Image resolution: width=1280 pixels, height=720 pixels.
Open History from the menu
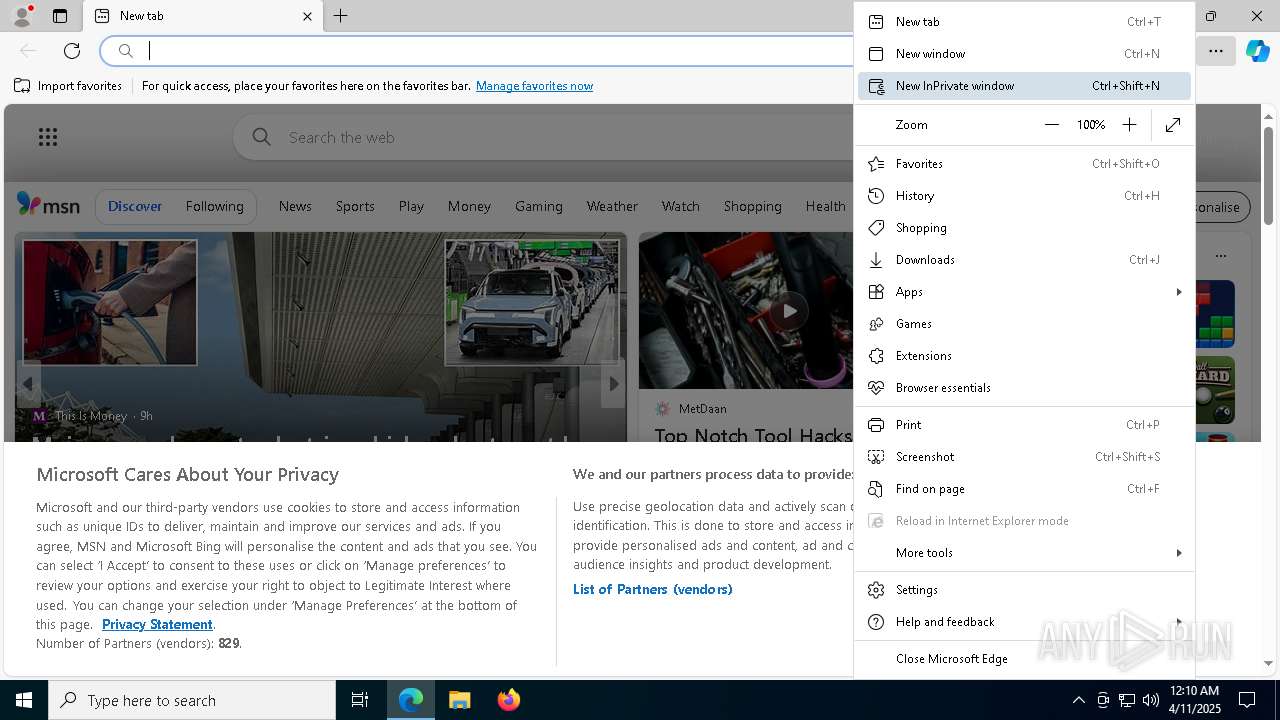(x=1024, y=196)
